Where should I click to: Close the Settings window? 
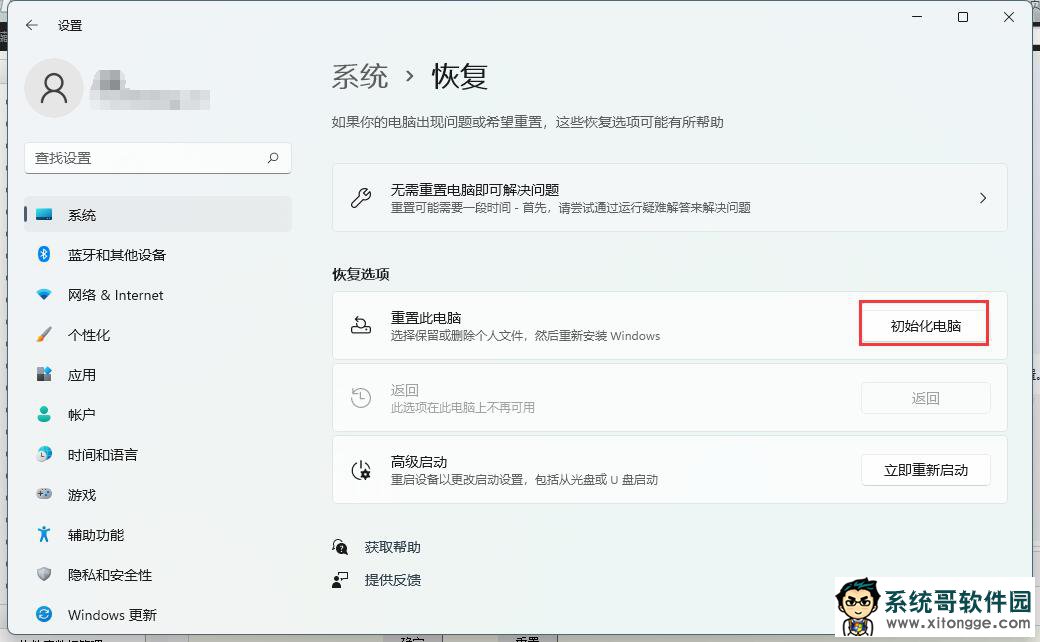coord(1009,17)
